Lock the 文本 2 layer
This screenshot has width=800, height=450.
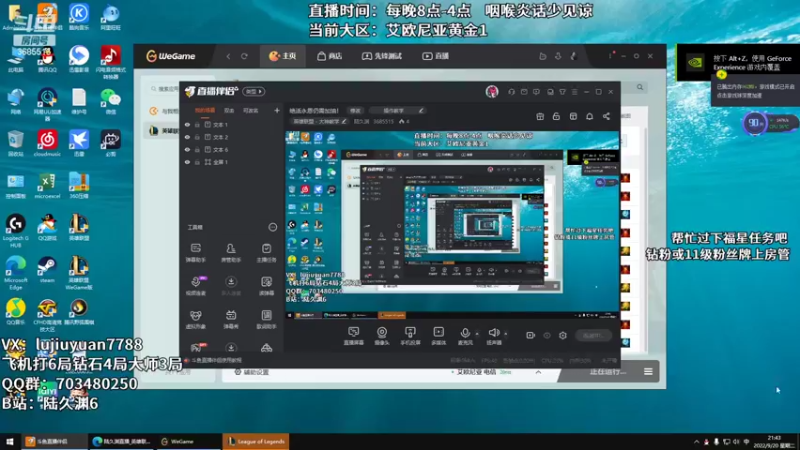(197, 137)
